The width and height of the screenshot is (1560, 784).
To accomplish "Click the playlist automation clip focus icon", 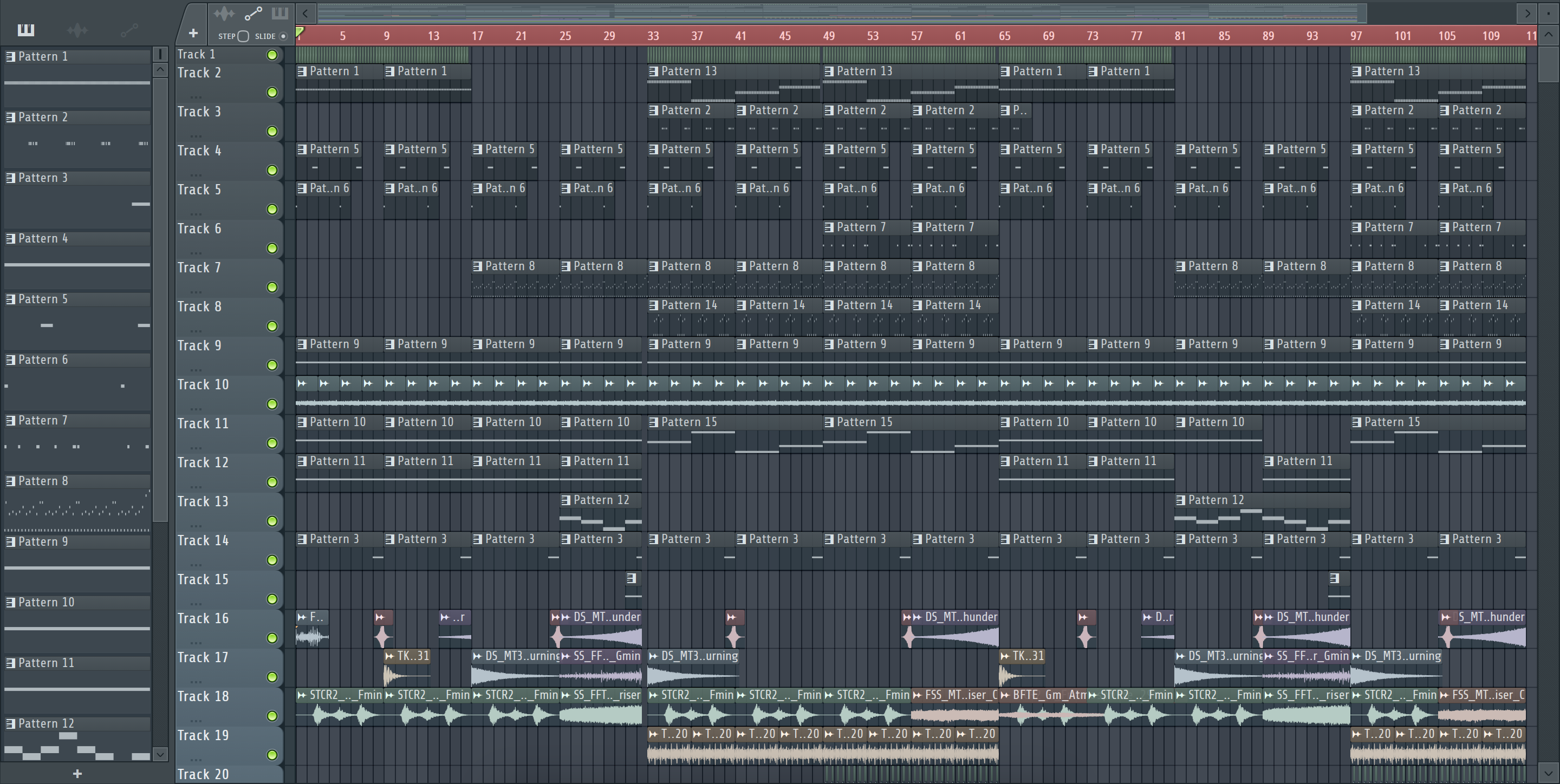I will coord(253,14).
